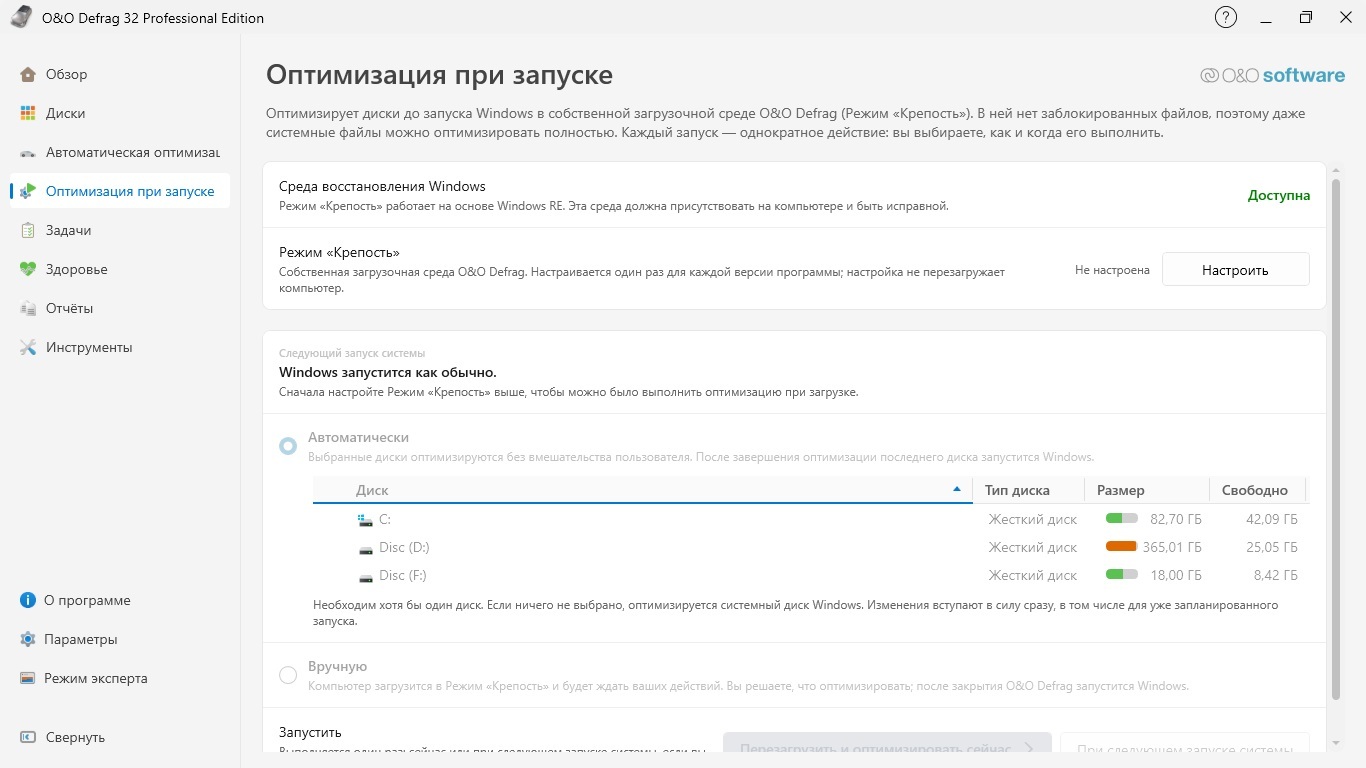The image size is (1366, 768).
Task: Click the Режим эксперта icon
Action: click(28, 678)
